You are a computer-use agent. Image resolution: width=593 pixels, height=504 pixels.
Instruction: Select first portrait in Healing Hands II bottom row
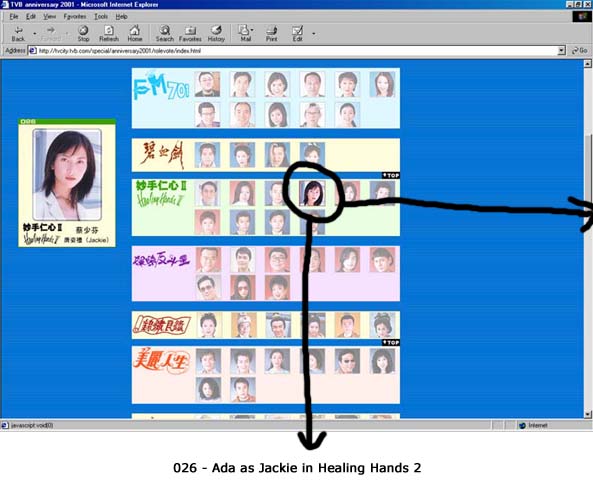(x=207, y=222)
